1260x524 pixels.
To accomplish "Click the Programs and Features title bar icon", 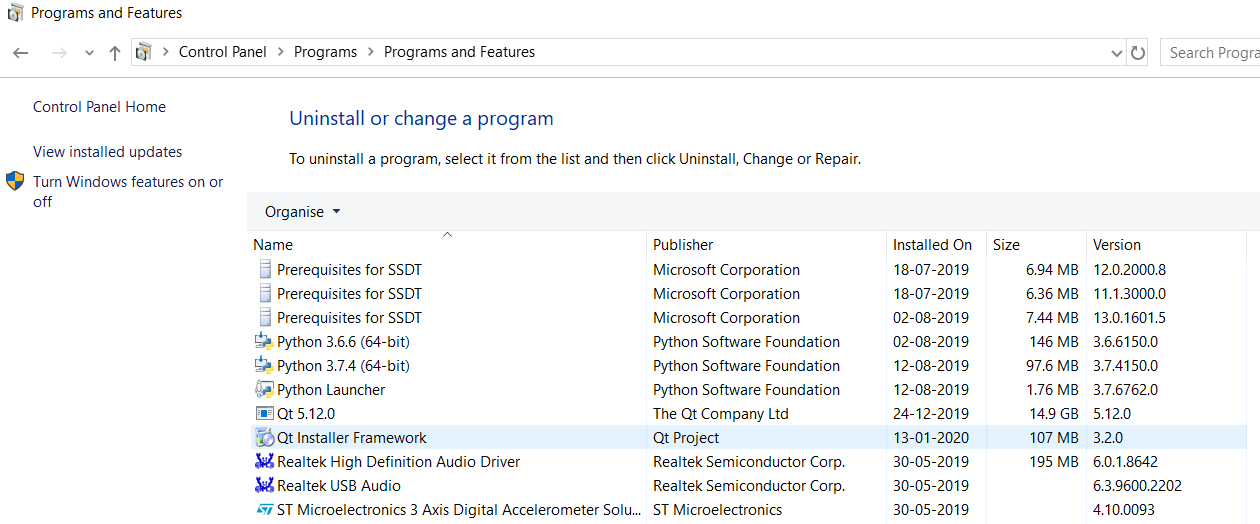I will [x=15, y=13].
